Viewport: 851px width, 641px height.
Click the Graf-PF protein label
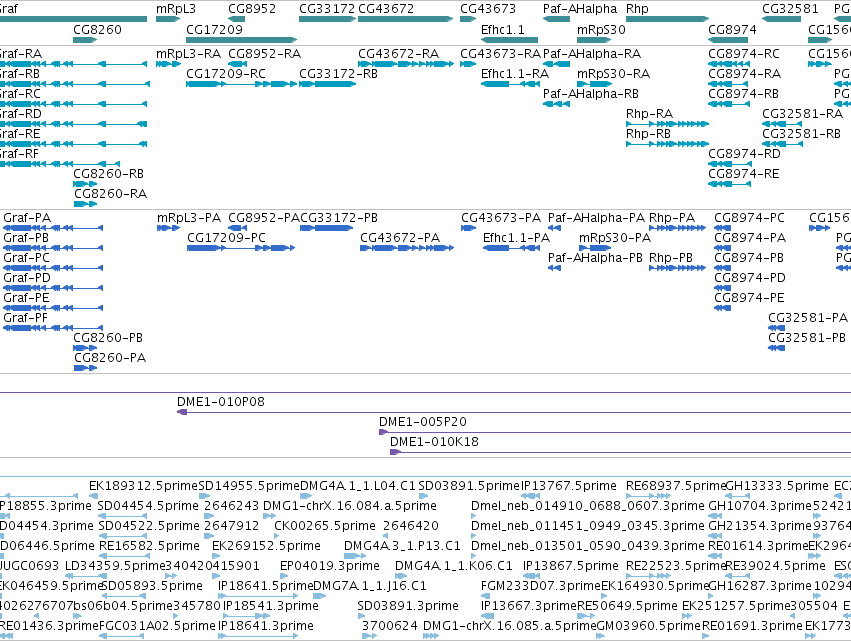26,318
